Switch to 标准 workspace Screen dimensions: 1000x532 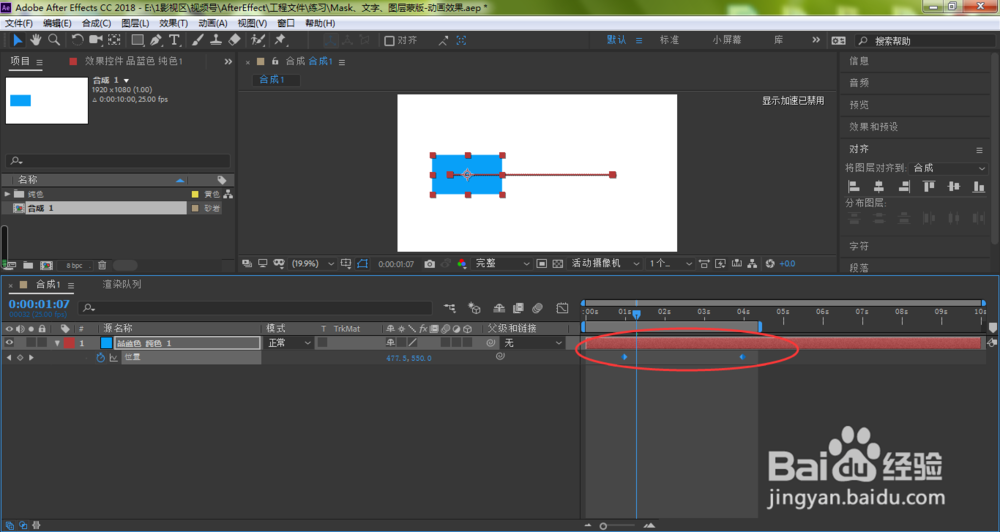(x=669, y=40)
